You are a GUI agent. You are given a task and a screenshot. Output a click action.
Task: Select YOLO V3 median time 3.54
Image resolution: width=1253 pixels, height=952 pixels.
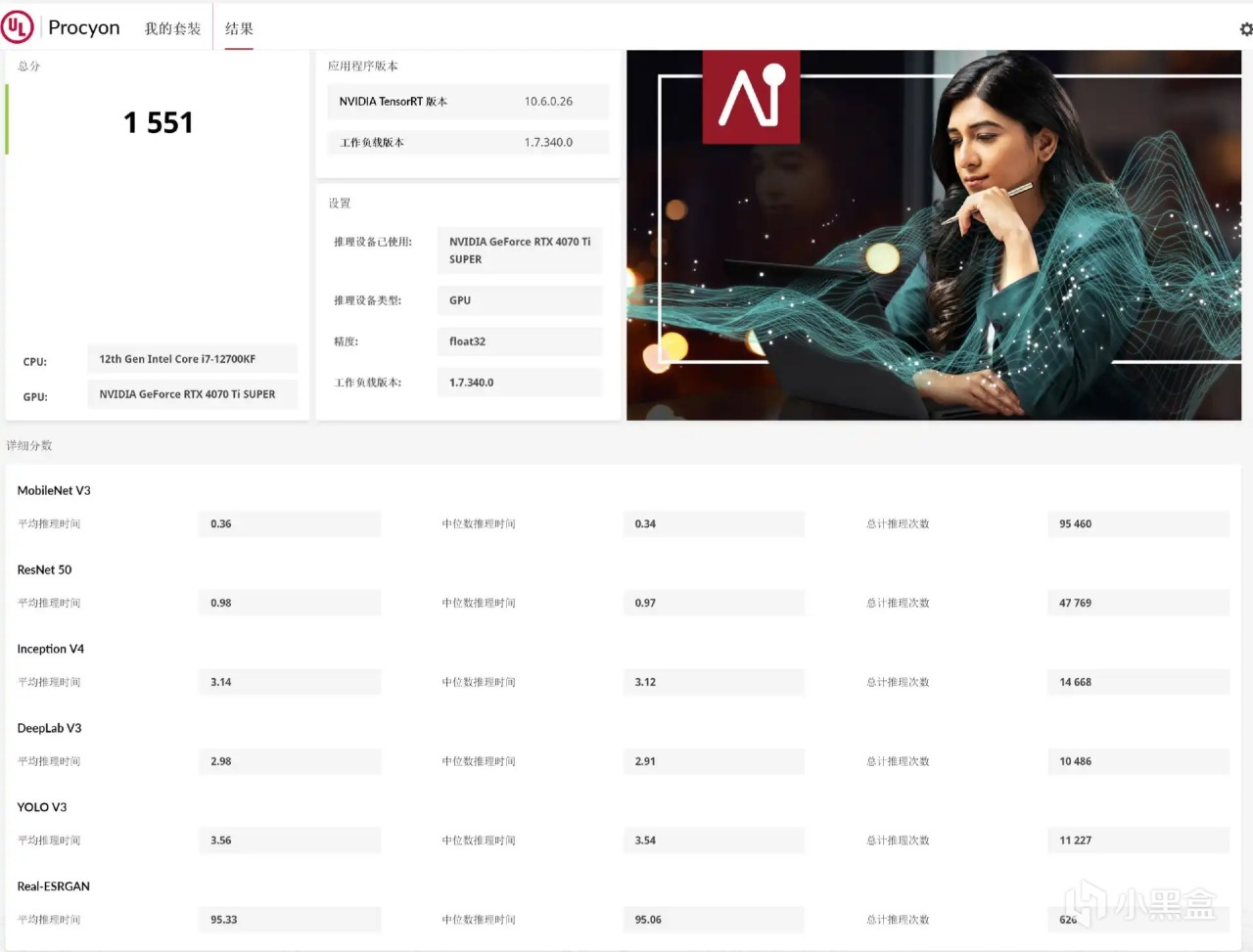(x=714, y=840)
